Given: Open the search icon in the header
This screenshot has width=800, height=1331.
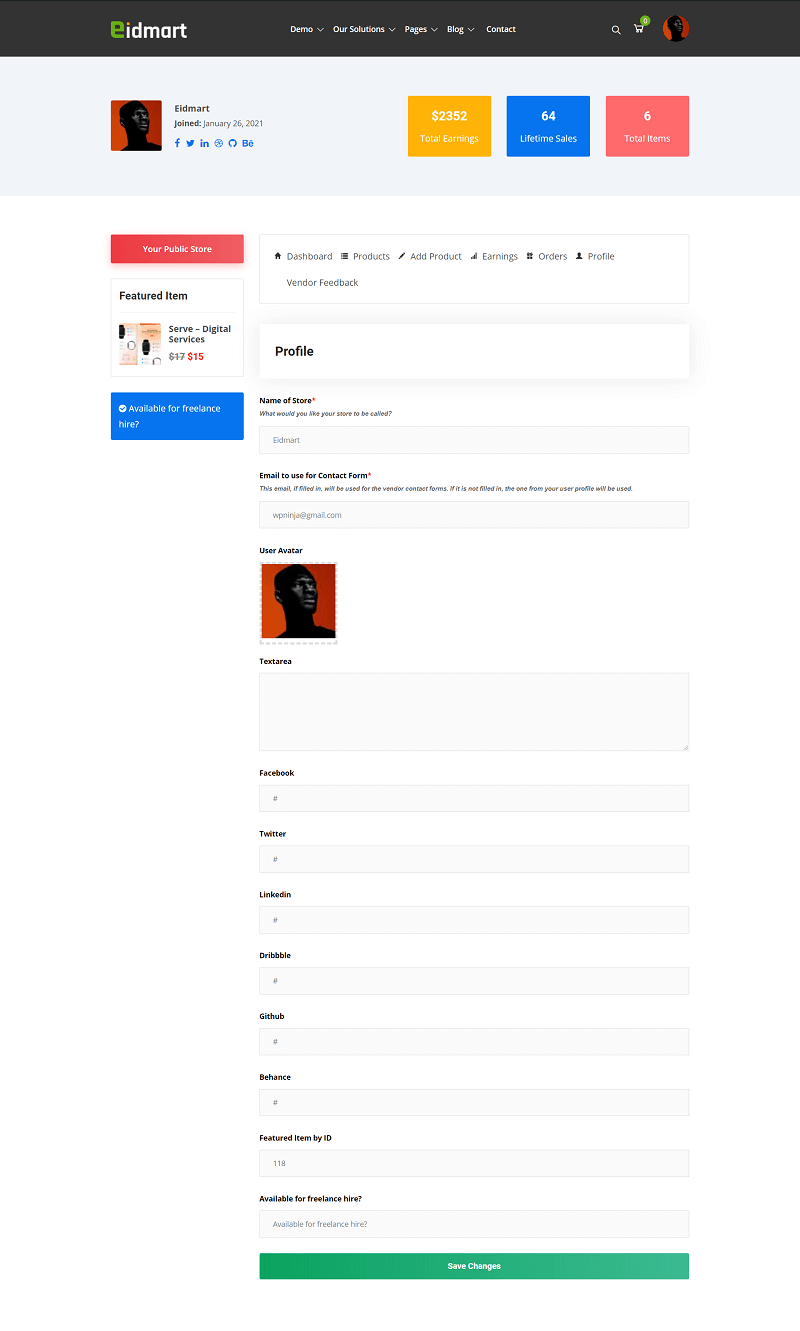Looking at the screenshot, I should [x=616, y=30].
